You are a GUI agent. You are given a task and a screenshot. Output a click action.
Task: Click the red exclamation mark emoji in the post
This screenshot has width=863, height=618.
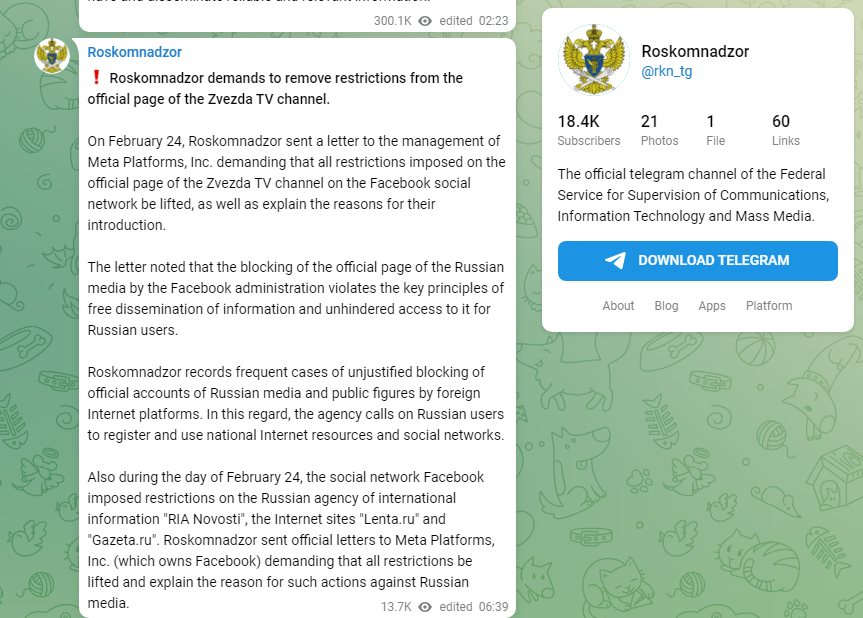tap(96, 78)
